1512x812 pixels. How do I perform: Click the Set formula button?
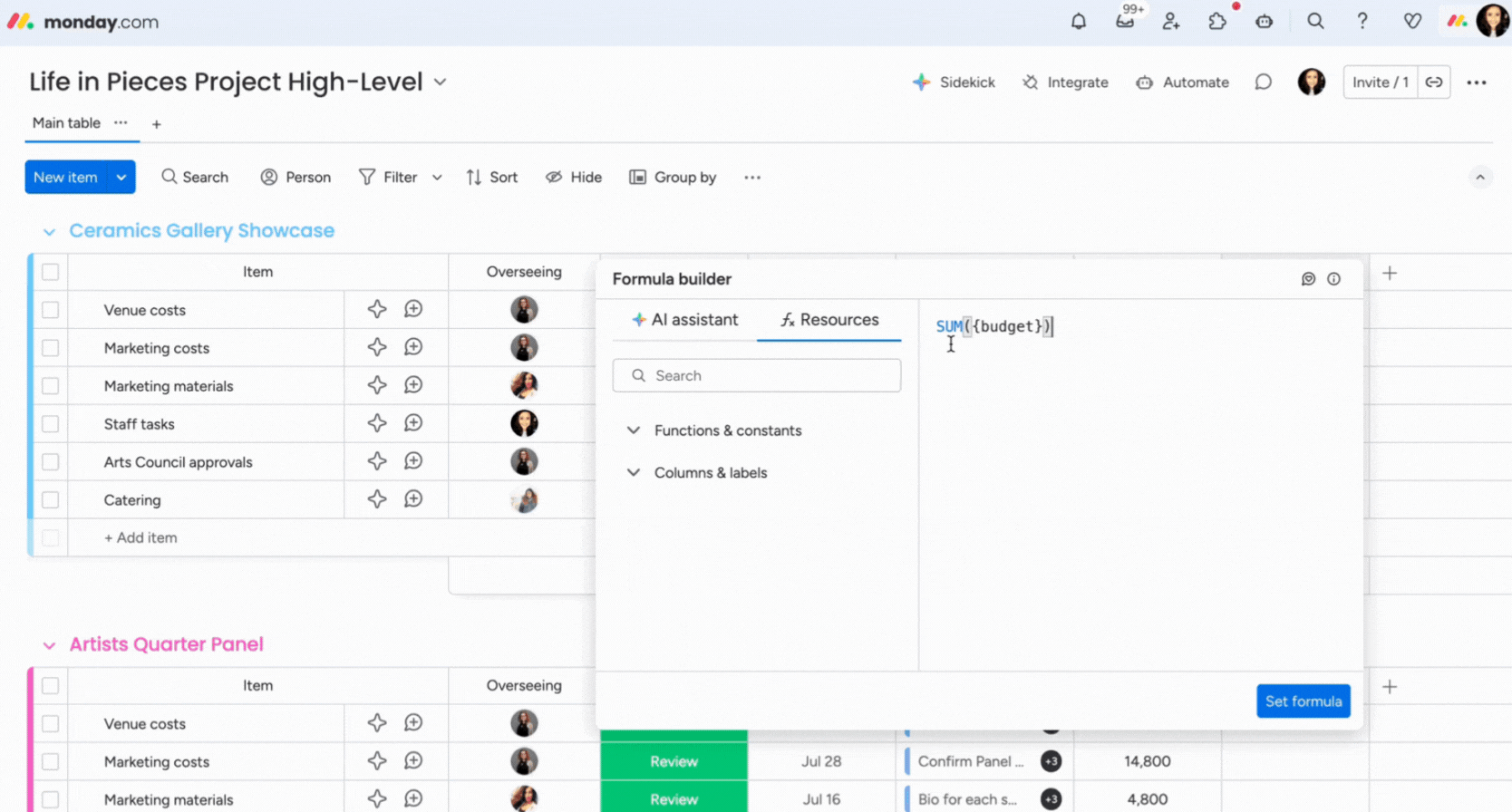(1303, 701)
